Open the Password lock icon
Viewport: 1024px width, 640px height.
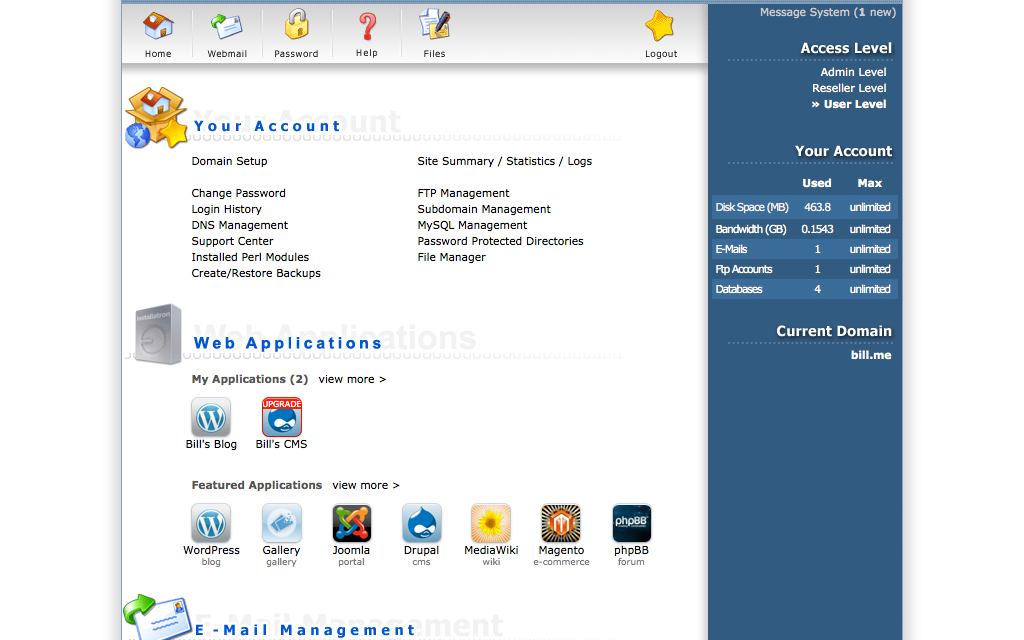(296, 25)
